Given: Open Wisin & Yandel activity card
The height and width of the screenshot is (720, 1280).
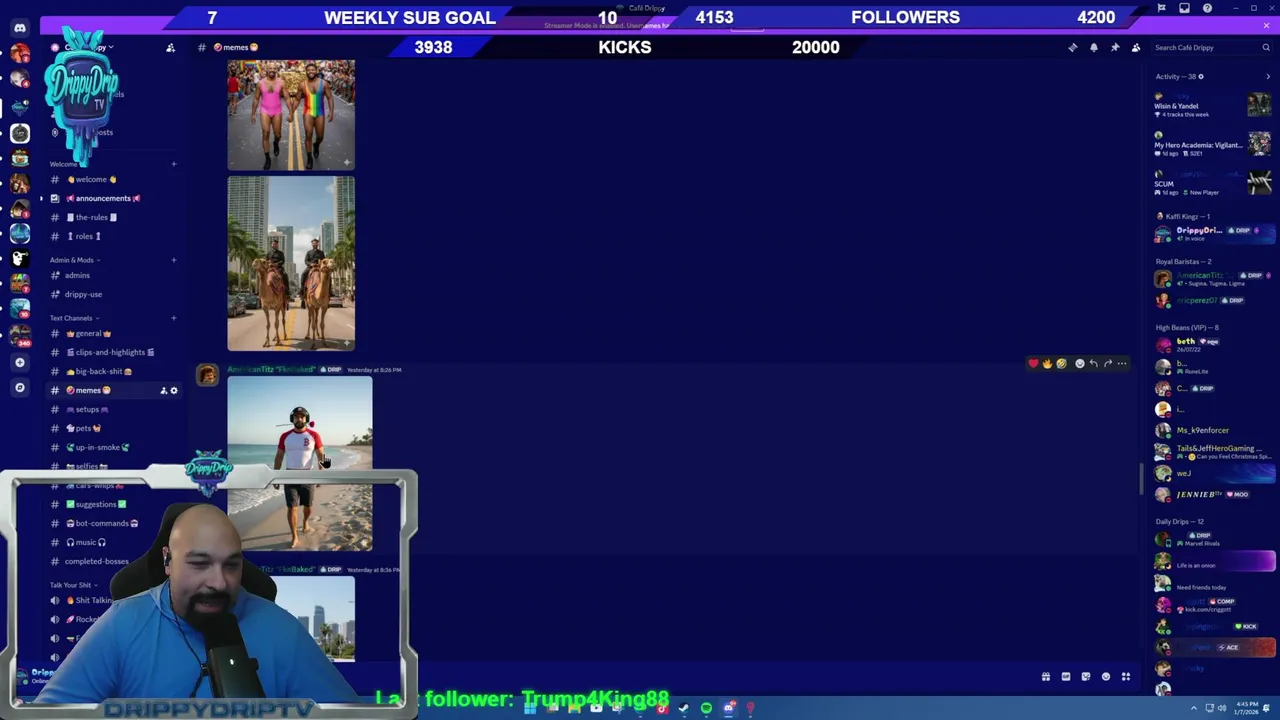Looking at the screenshot, I should pos(1213,105).
